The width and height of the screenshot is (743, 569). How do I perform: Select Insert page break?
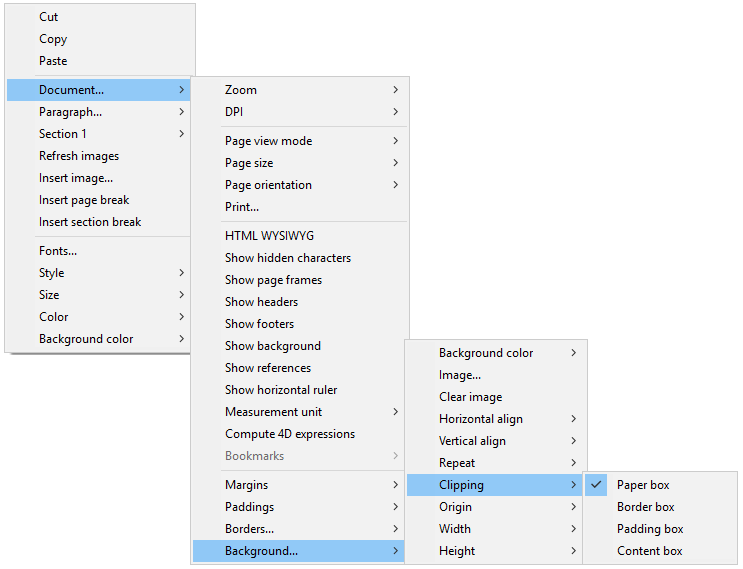click(84, 200)
